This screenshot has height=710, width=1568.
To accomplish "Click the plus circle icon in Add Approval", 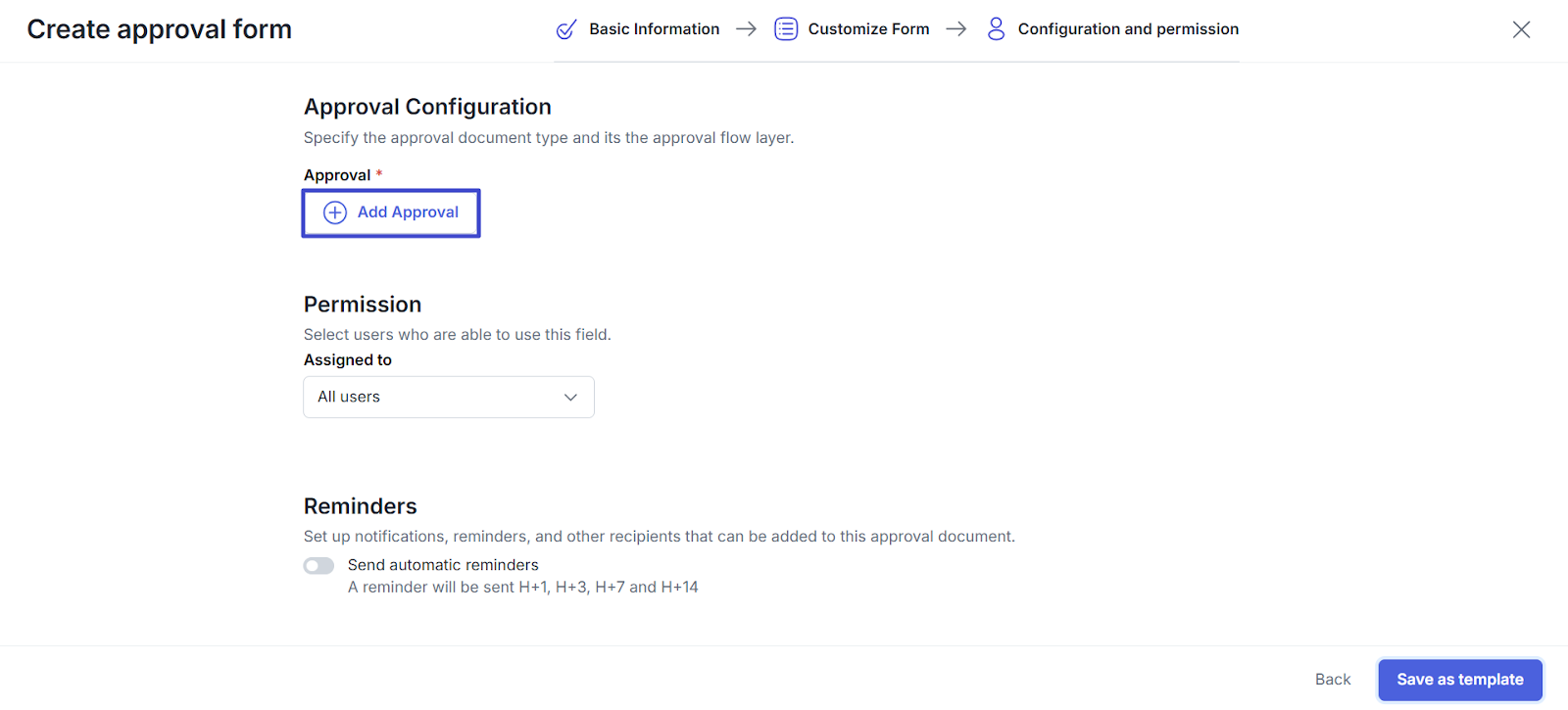I will coord(335,213).
